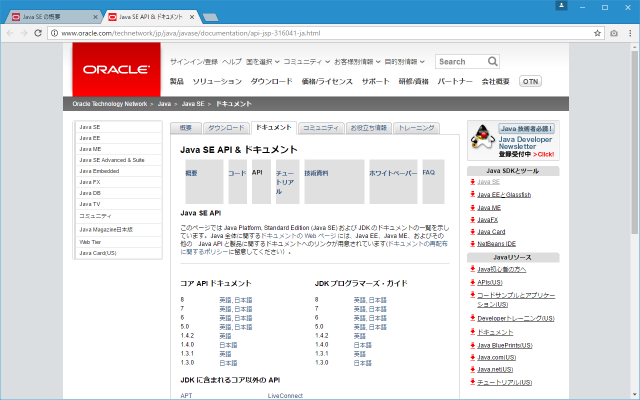This screenshot has height=400, width=640.
Task: Open the ダウンロード top menu
Action: coord(271,81)
